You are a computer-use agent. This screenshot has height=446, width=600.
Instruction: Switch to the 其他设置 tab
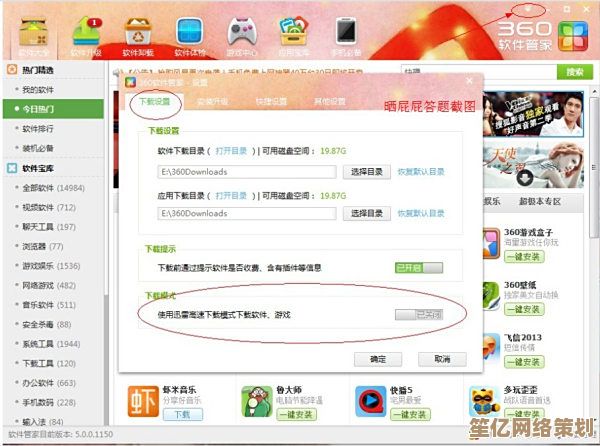coord(329,101)
